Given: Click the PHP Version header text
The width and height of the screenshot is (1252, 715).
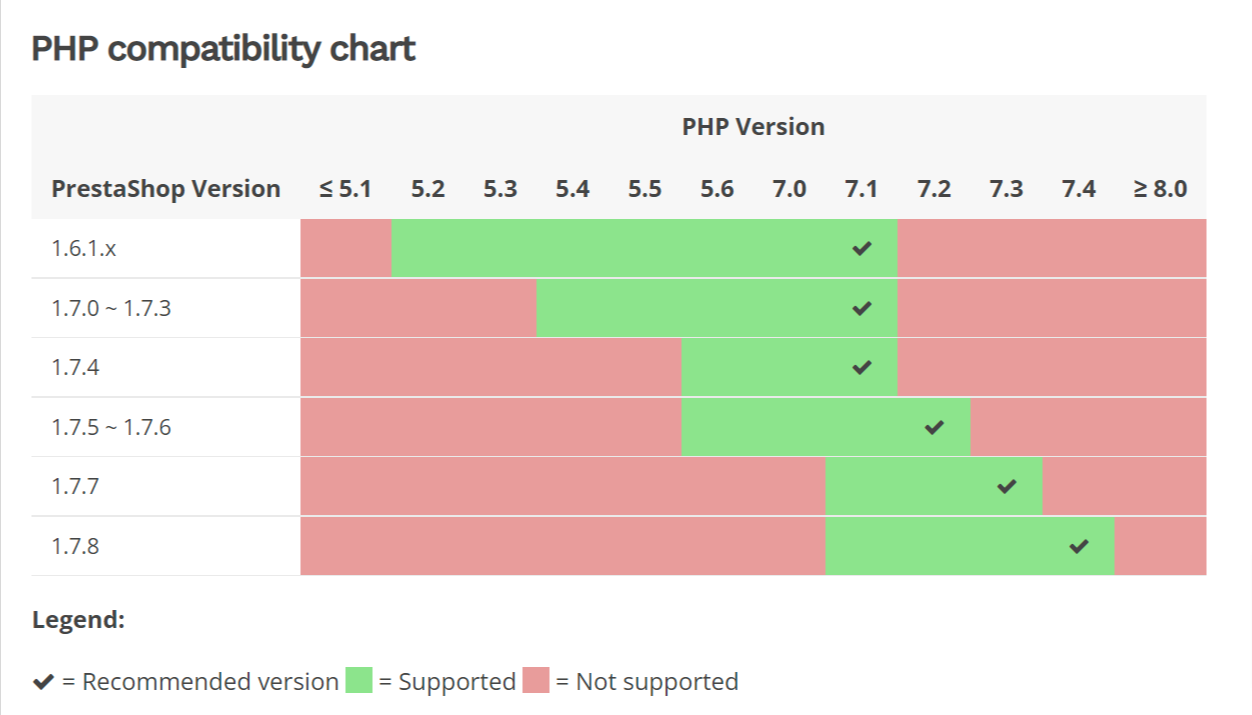Looking at the screenshot, I should (x=753, y=127).
